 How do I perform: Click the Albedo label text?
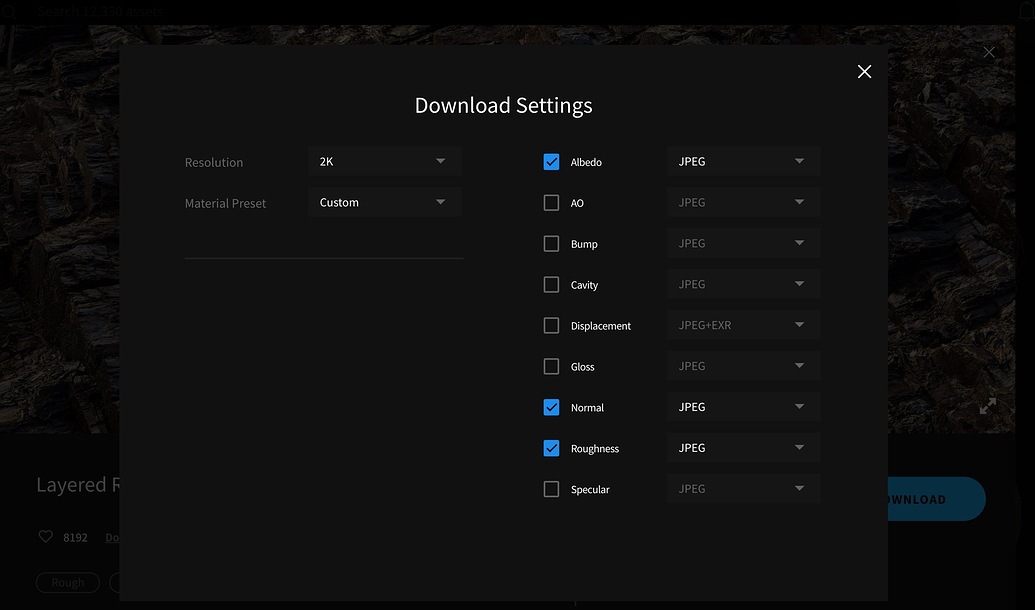(x=586, y=162)
